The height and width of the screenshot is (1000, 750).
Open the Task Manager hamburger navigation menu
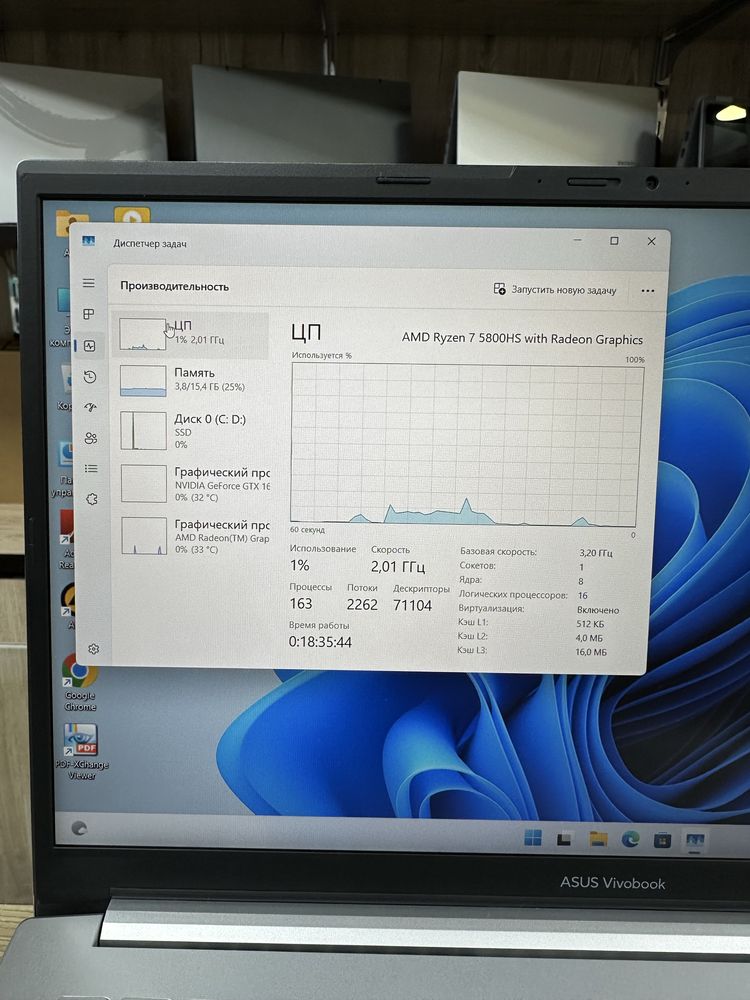(89, 283)
